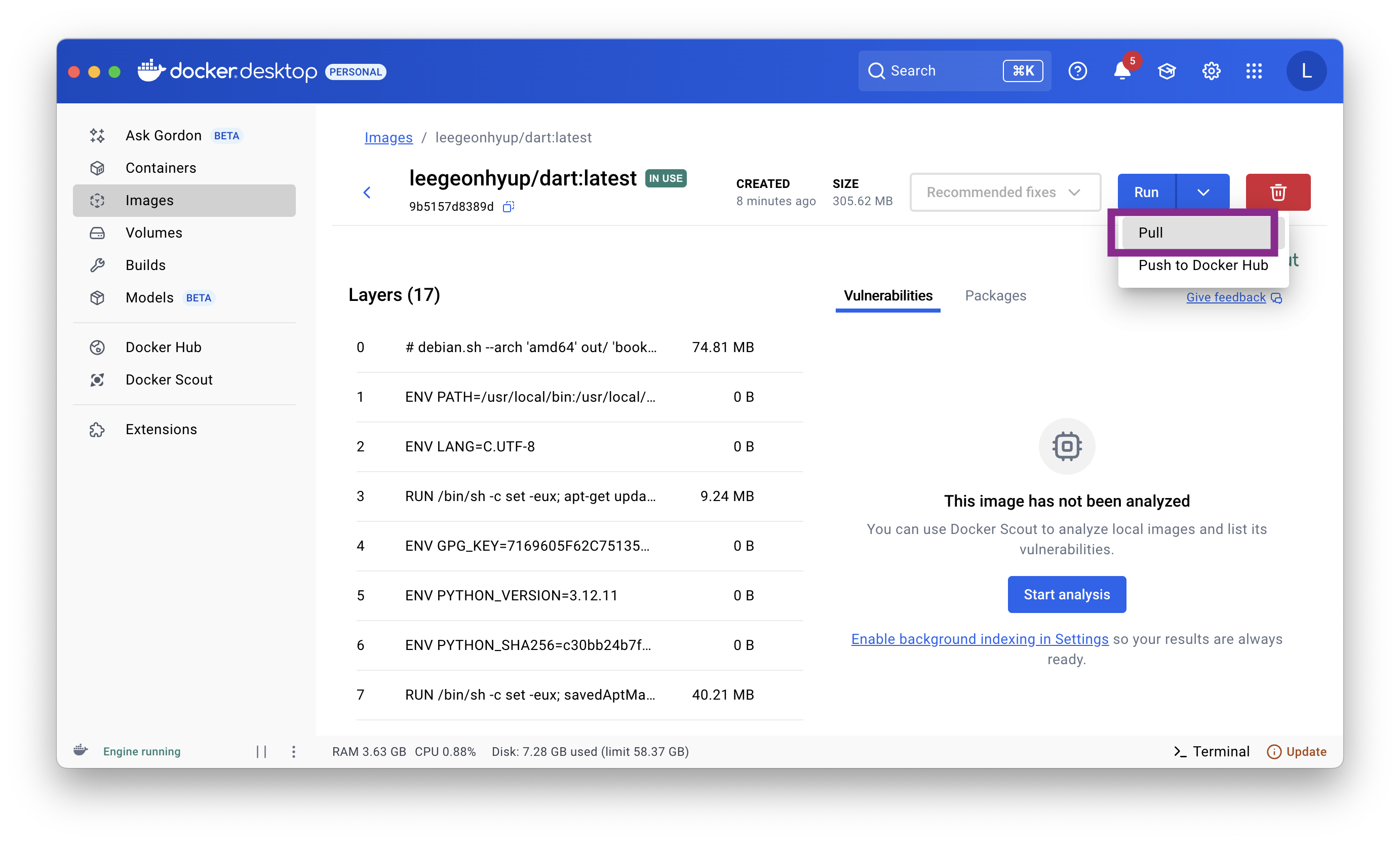Screen dimensions: 1400x843
Task: Open Docker Scout in the sidebar
Action: (x=169, y=379)
